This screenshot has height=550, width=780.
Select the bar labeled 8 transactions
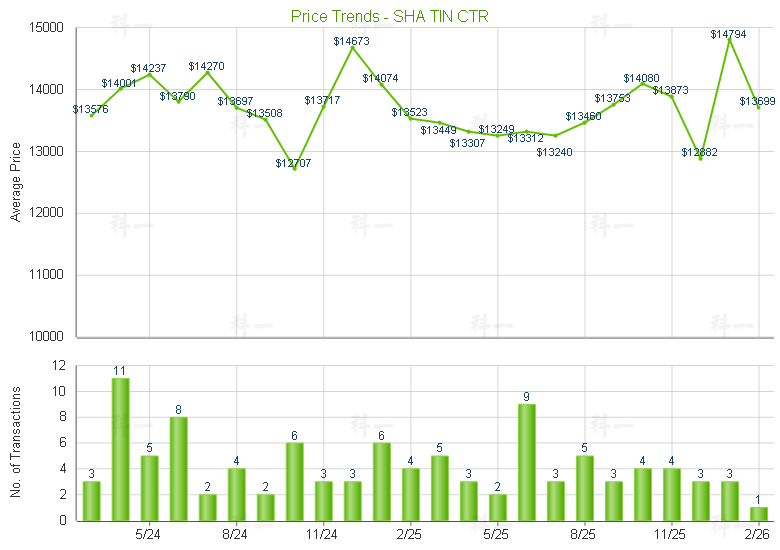point(178,468)
